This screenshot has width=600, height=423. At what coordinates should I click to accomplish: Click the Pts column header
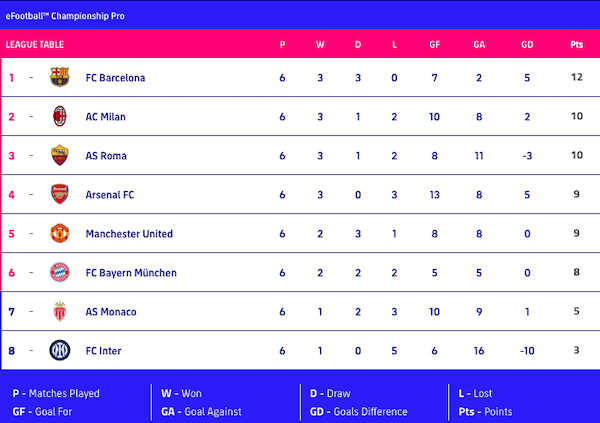coord(576,45)
